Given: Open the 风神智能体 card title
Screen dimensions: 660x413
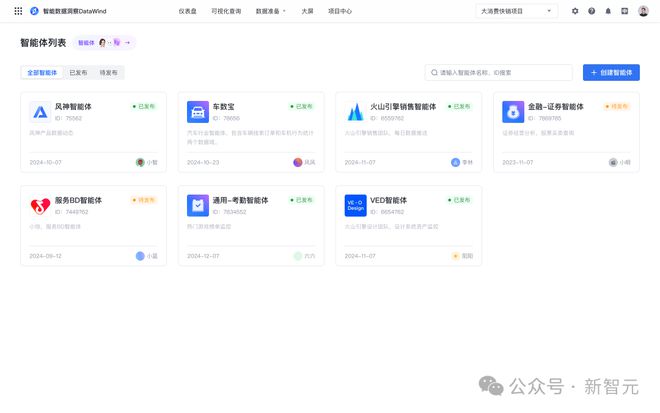Looking at the screenshot, I should [x=73, y=107].
